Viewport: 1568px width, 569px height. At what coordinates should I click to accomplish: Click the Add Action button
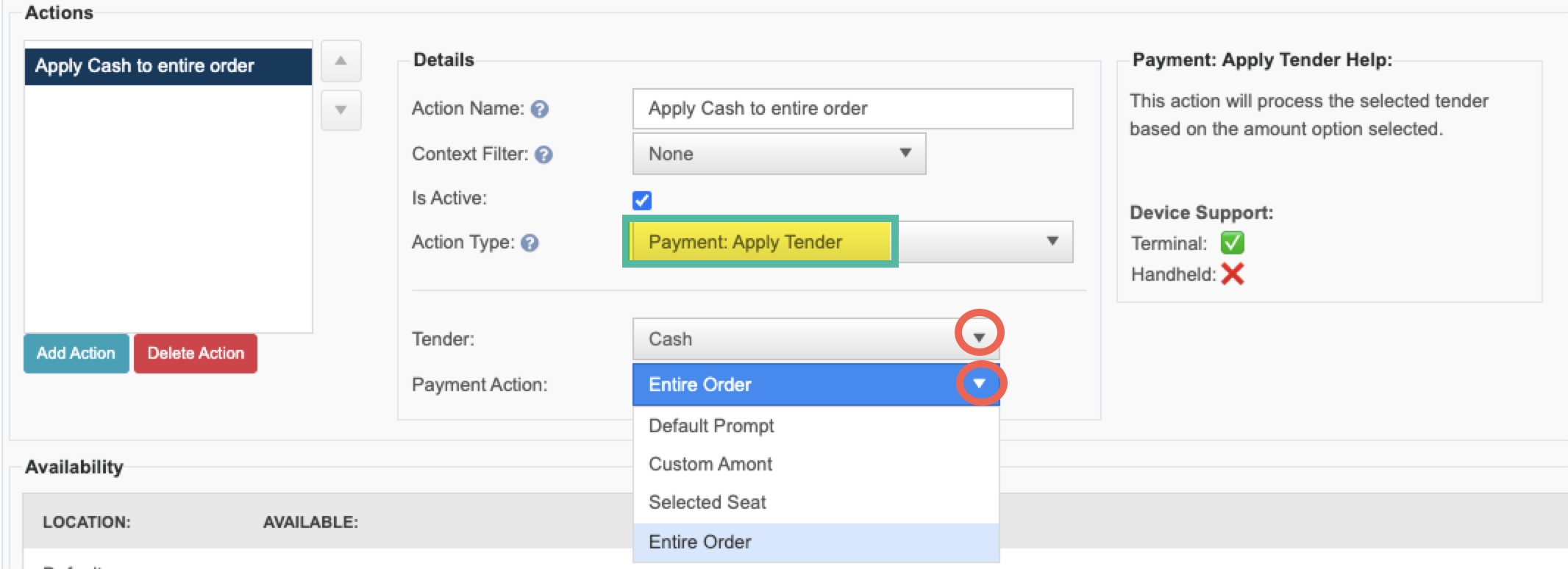(x=76, y=354)
